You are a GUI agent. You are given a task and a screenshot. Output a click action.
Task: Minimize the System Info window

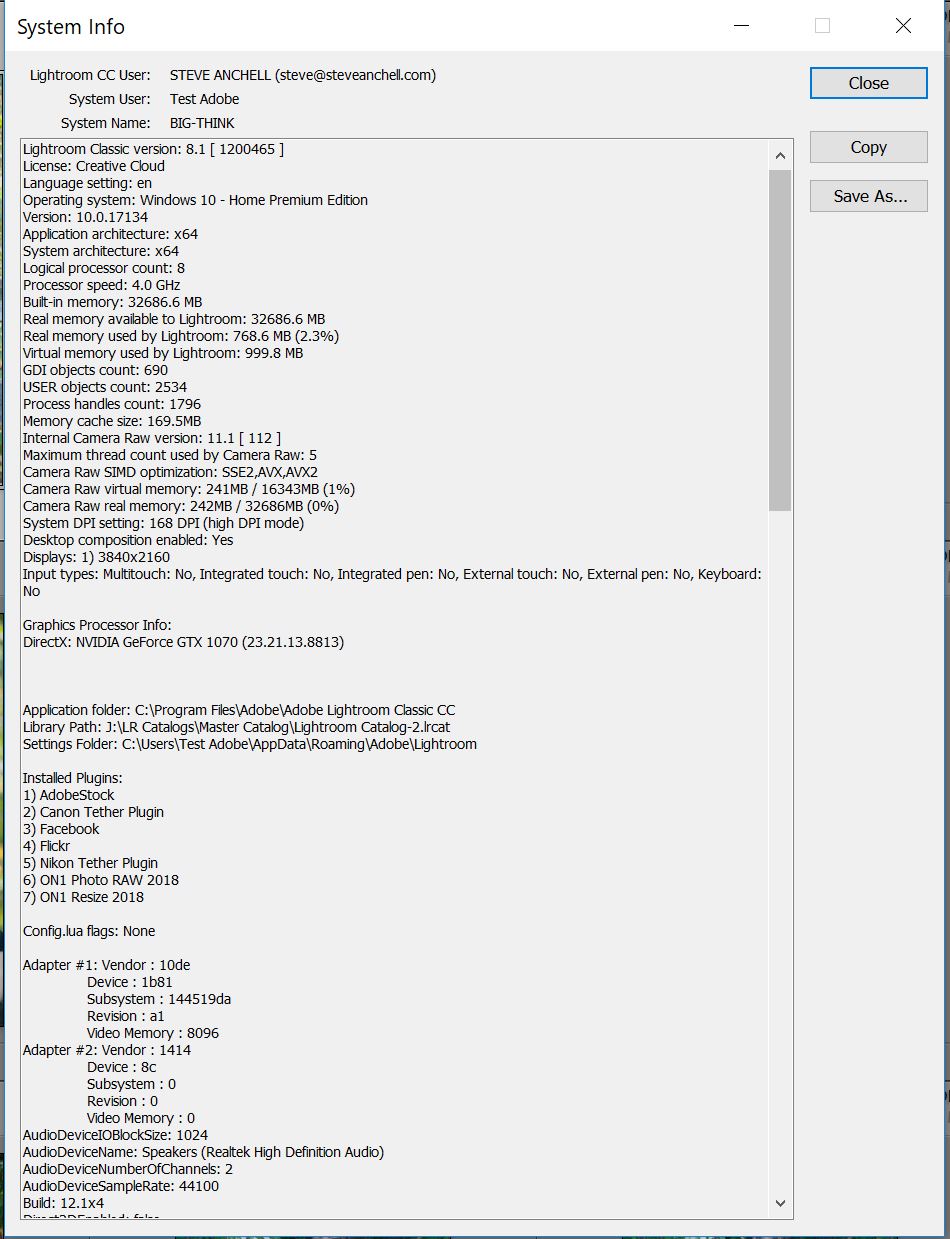[x=741, y=26]
